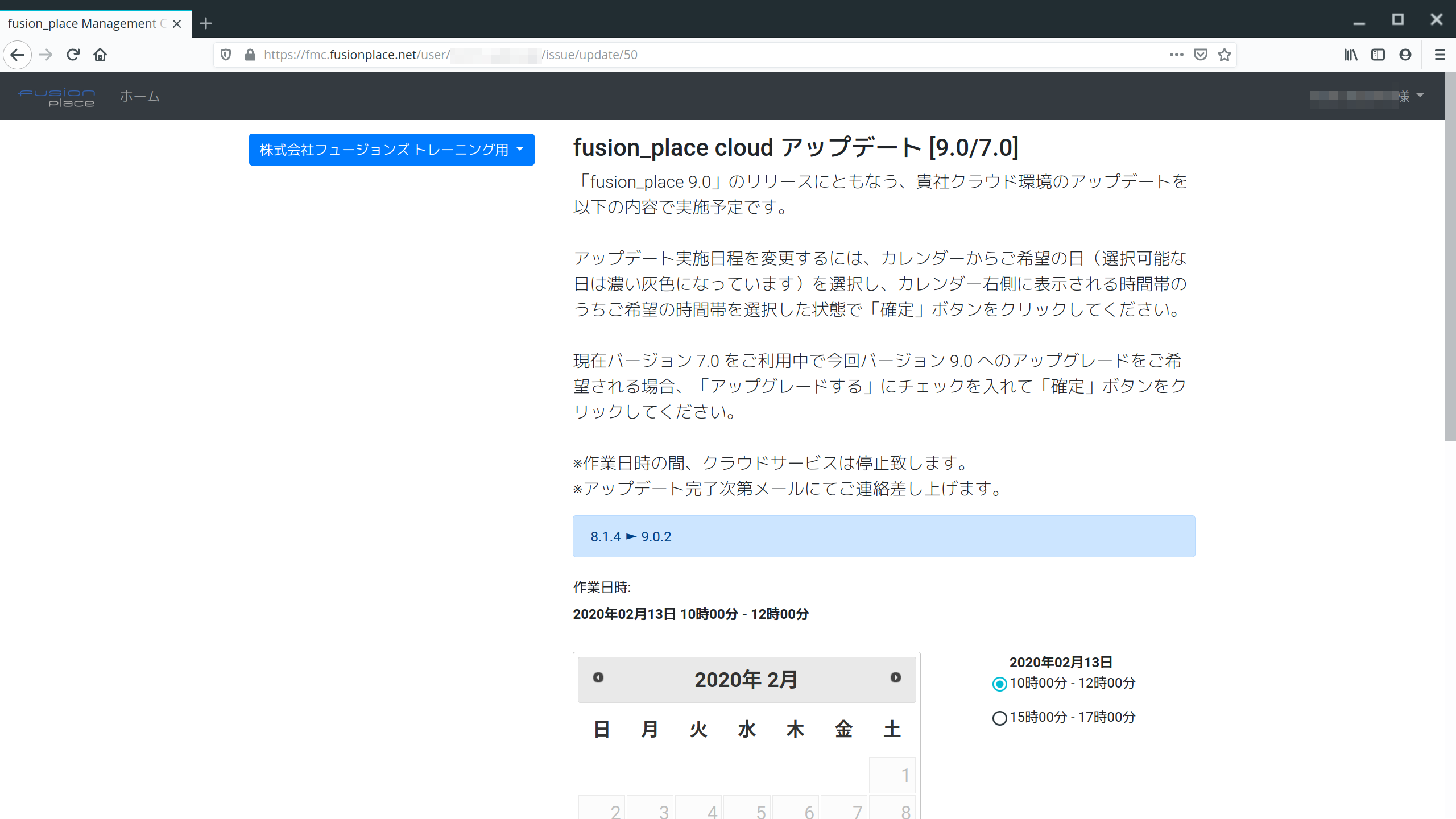Click the 日 weekday header
Viewport: 1456px width, 819px height.
(602, 729)
